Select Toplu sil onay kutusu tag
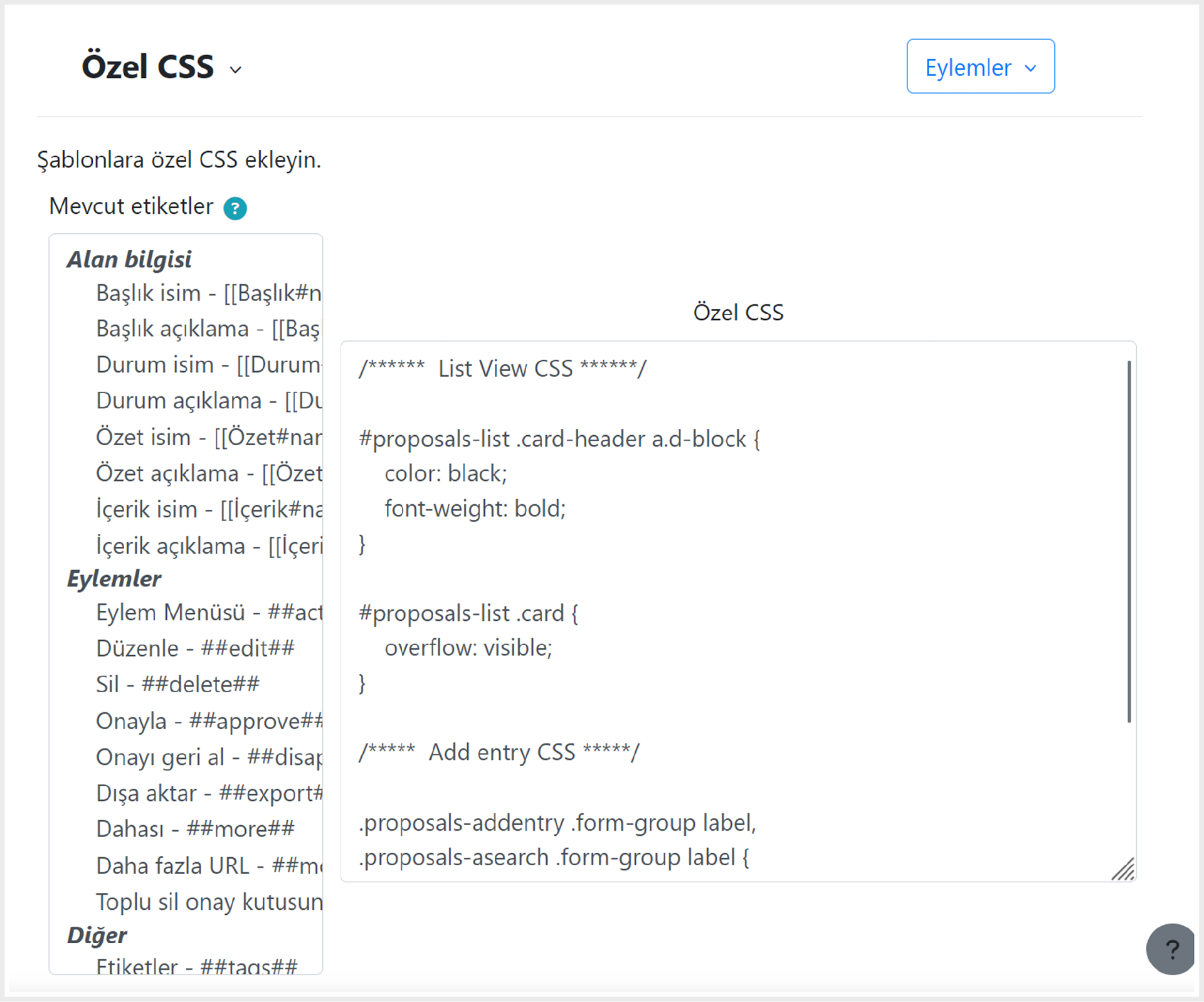The width and height of the screenshot is (1204, 1002). (x=208, y=901)
